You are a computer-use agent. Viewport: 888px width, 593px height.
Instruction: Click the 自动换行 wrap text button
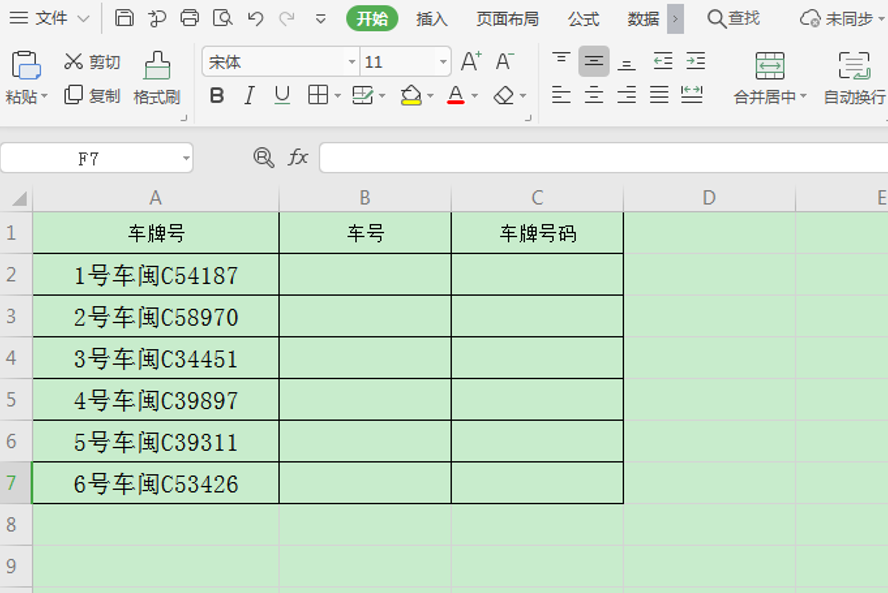coord(855,78)
